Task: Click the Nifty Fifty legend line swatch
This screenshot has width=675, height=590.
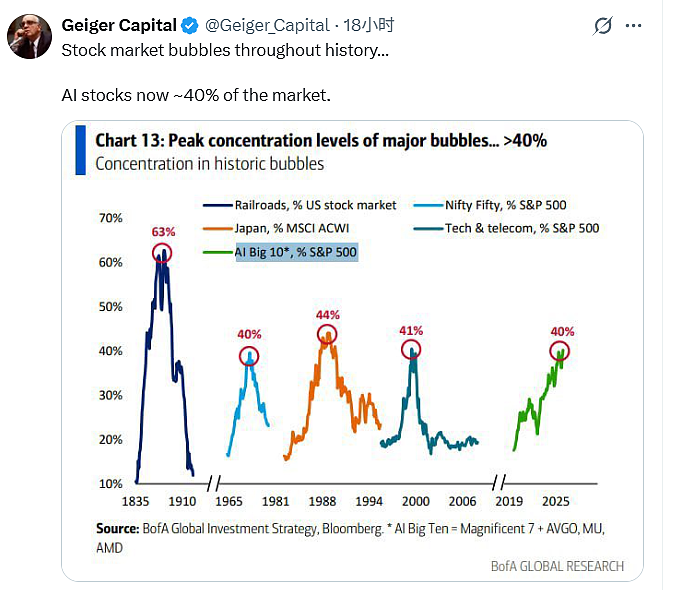Action: pyautogui.click(x=428, y=206)
